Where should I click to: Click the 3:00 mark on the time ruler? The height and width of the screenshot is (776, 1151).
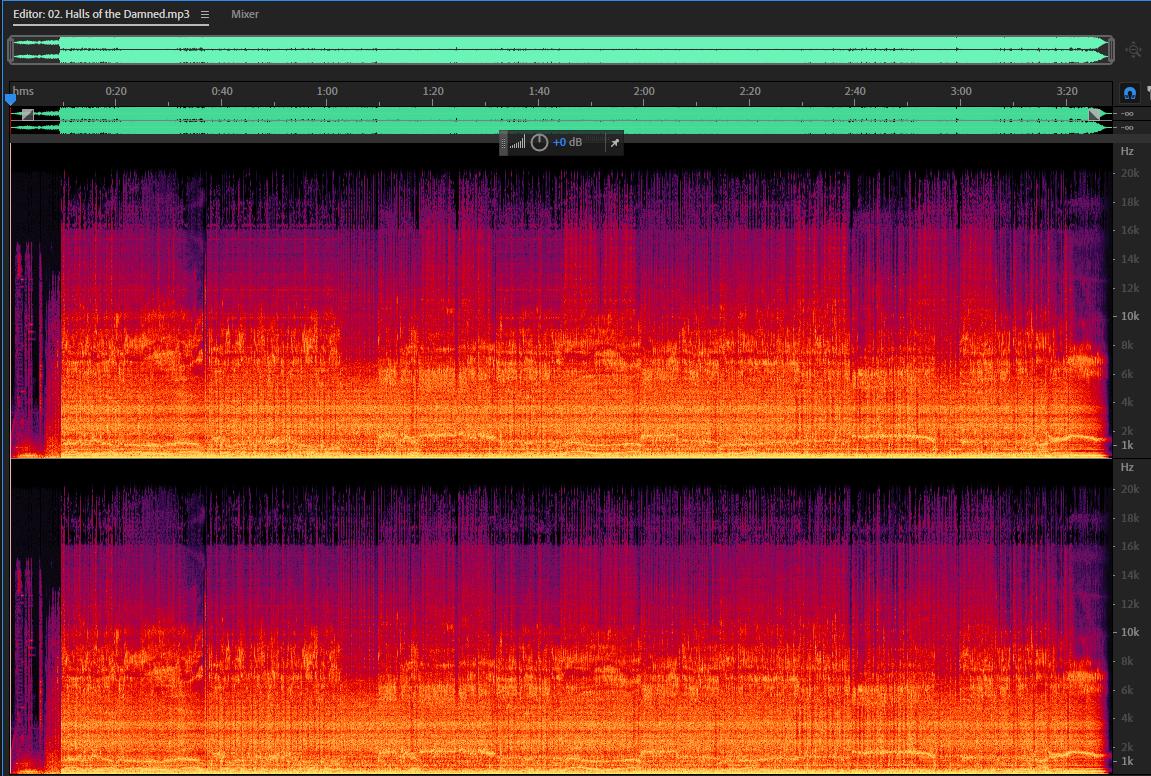pos(961,91)
